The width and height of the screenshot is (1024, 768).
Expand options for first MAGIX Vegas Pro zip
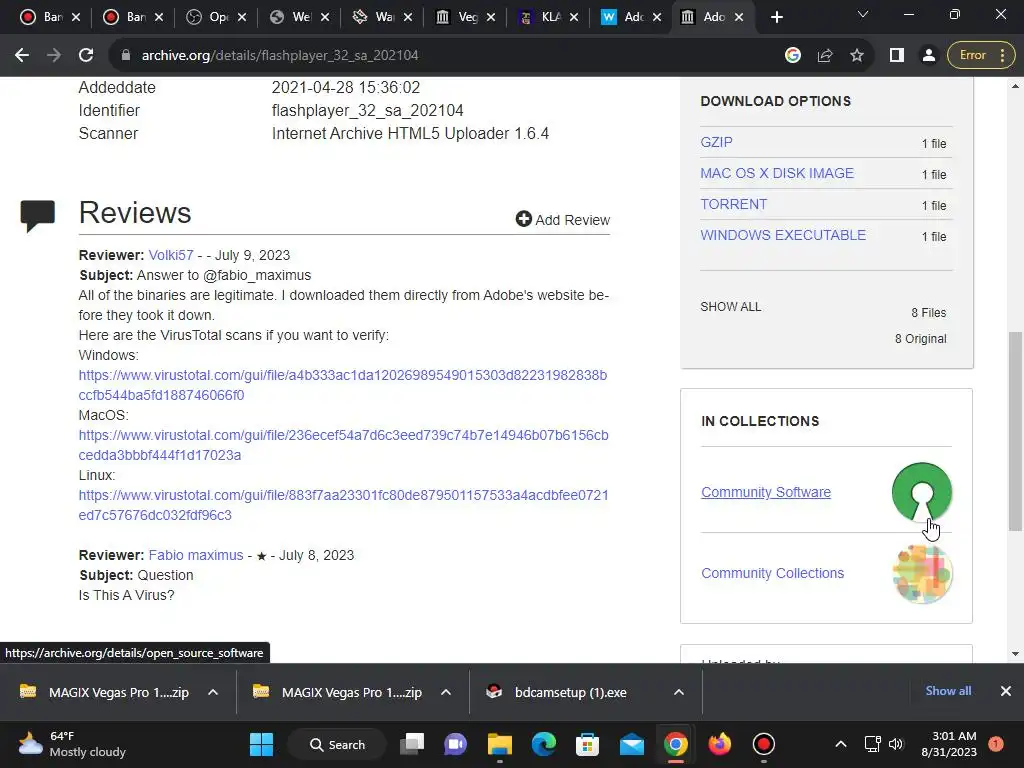click(x=213, y=692)
